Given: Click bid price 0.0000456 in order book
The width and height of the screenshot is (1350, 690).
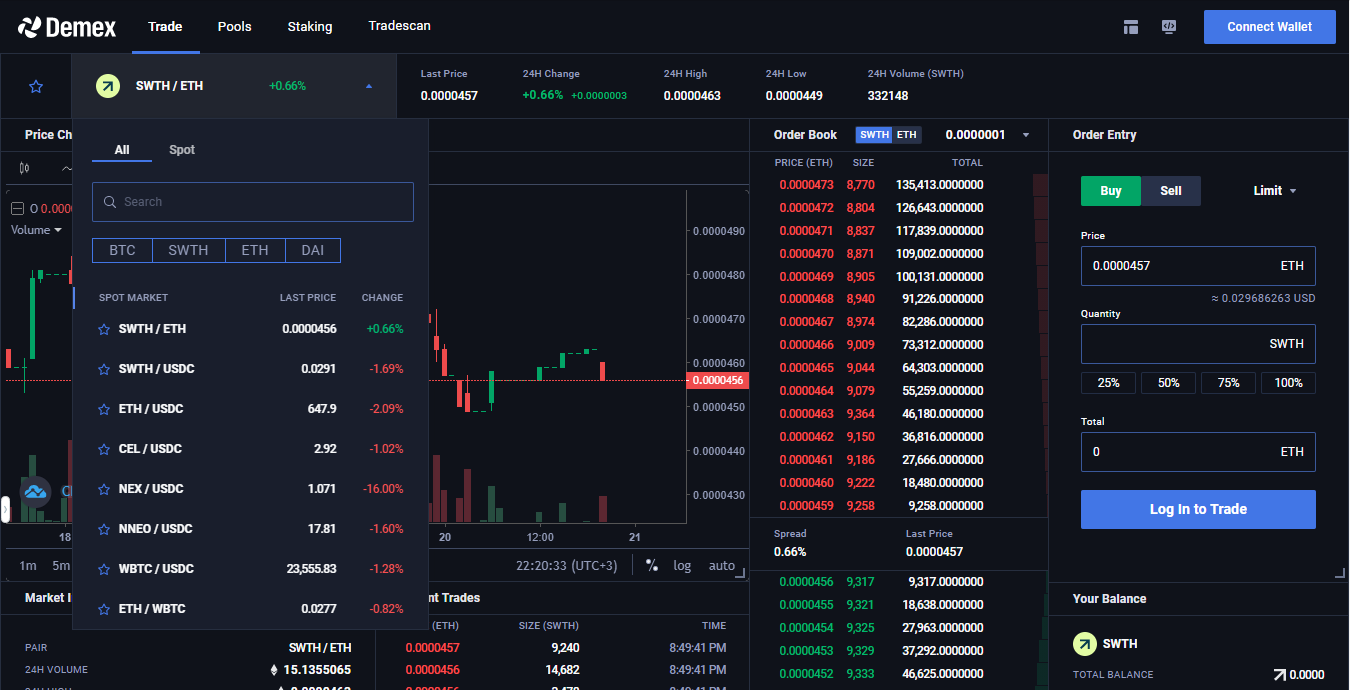Looking at the screenshot, I should click(x=806, y=582).
